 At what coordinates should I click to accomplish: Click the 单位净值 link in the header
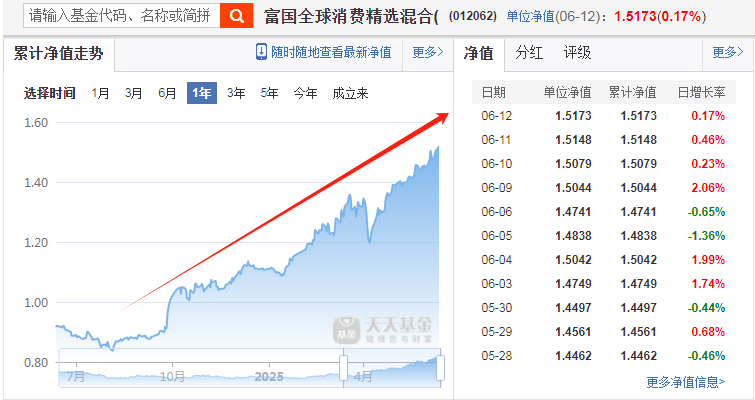(530, 17)
